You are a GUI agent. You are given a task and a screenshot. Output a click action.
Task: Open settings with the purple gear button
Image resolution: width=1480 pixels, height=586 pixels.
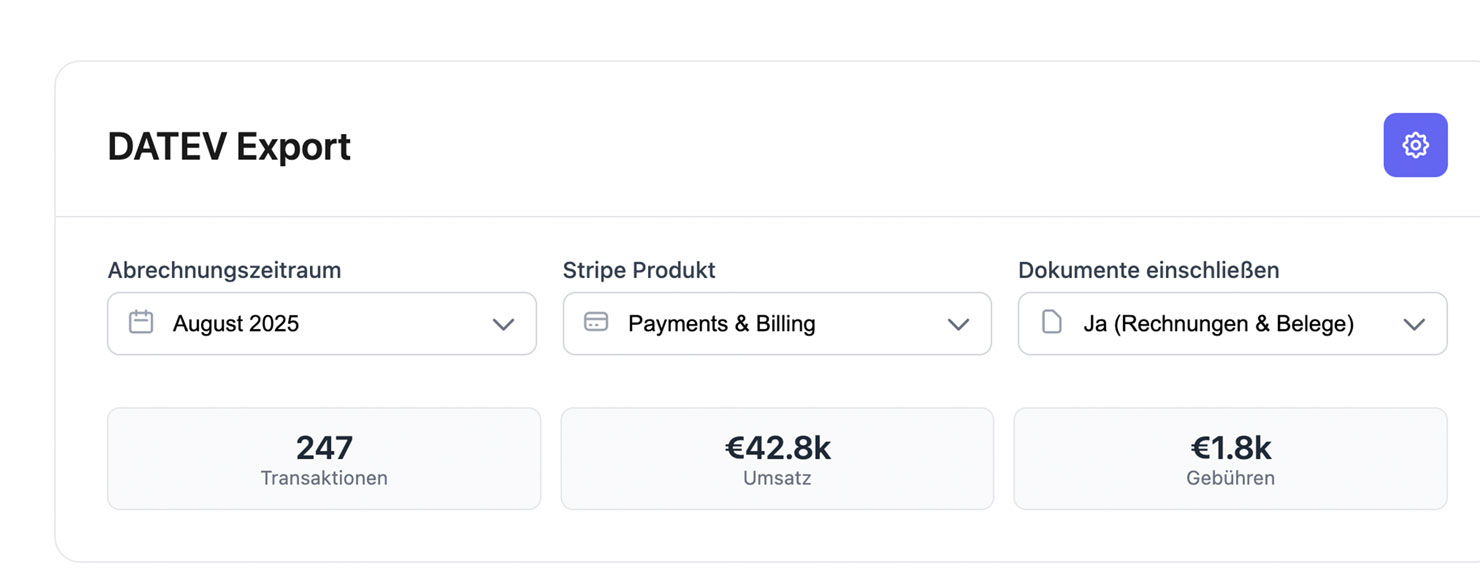tap(1415, 145)
